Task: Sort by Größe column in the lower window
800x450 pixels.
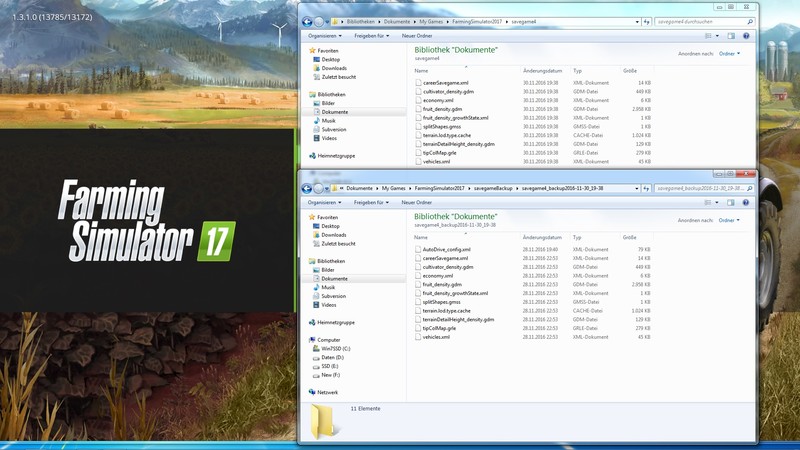Action: [x=630, y=238]
